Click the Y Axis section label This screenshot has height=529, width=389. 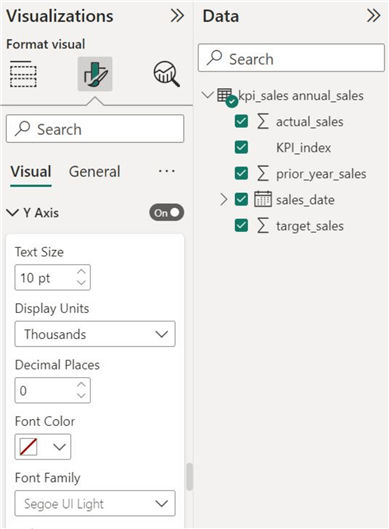coord(41,213)
